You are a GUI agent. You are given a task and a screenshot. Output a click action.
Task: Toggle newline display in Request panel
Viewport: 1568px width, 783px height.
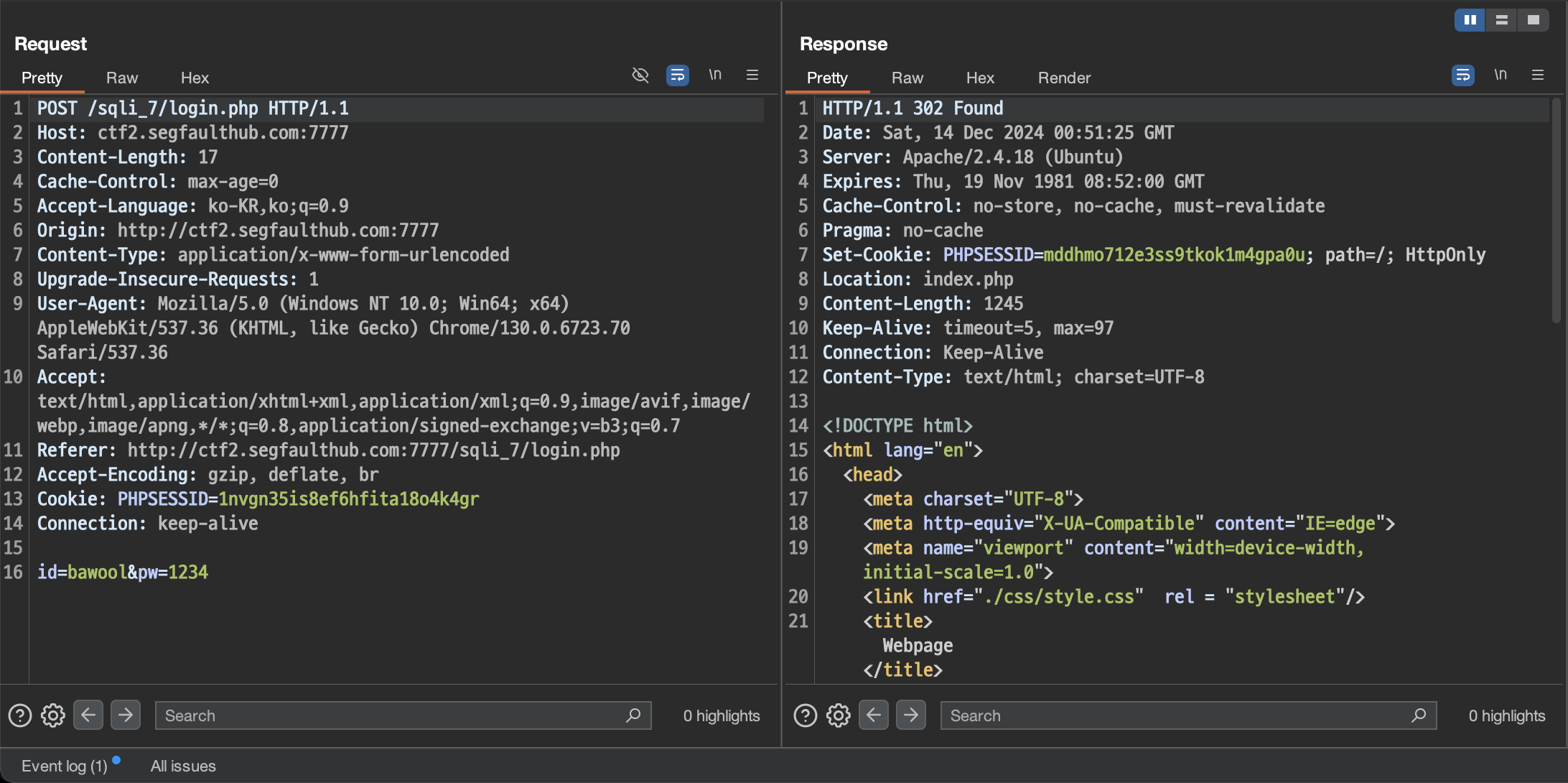(x=715, y=75)
